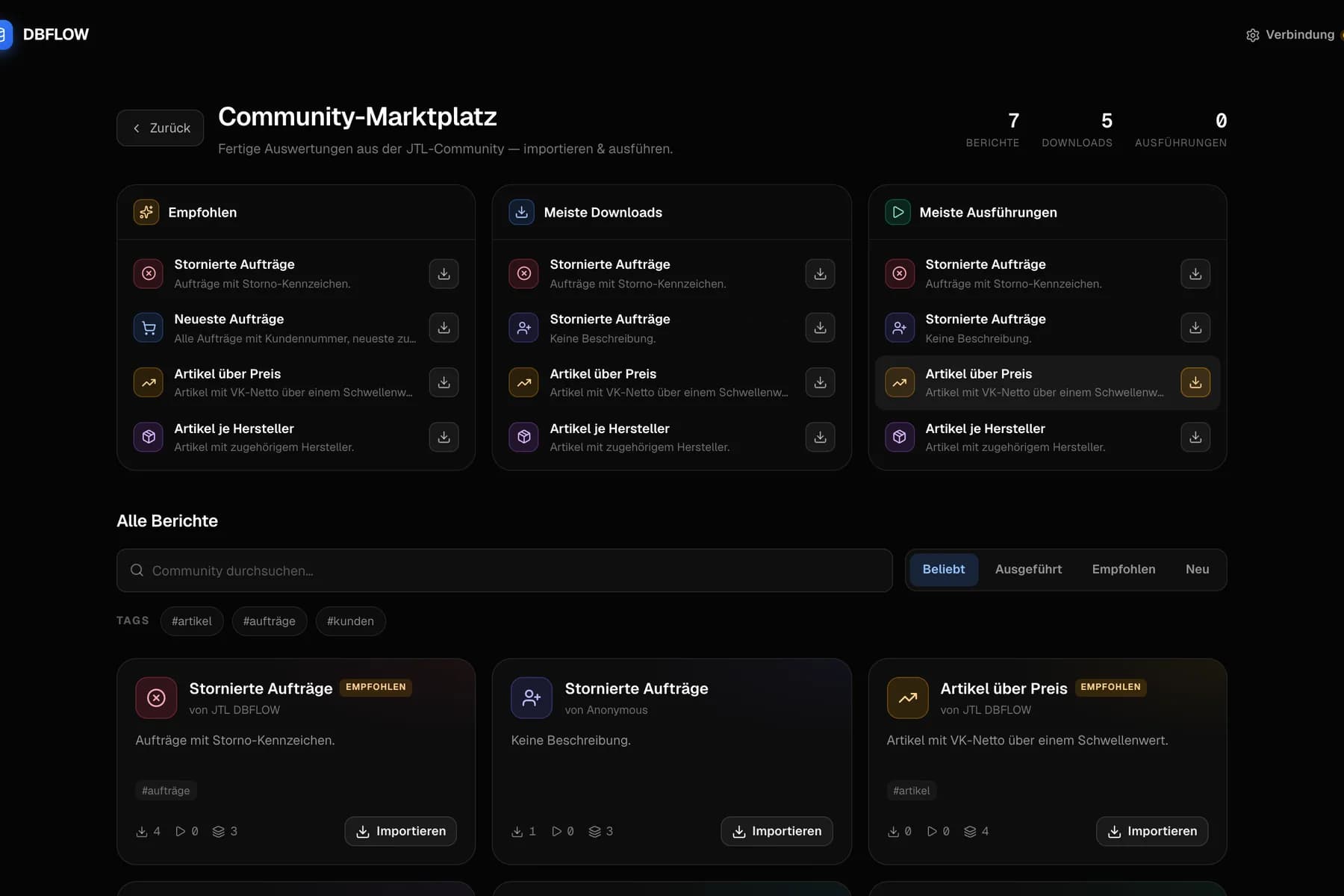Click the X-circle icon on first report card
Screen dimensions: 1344x896
pyautogui.click(x=156, y=698)
